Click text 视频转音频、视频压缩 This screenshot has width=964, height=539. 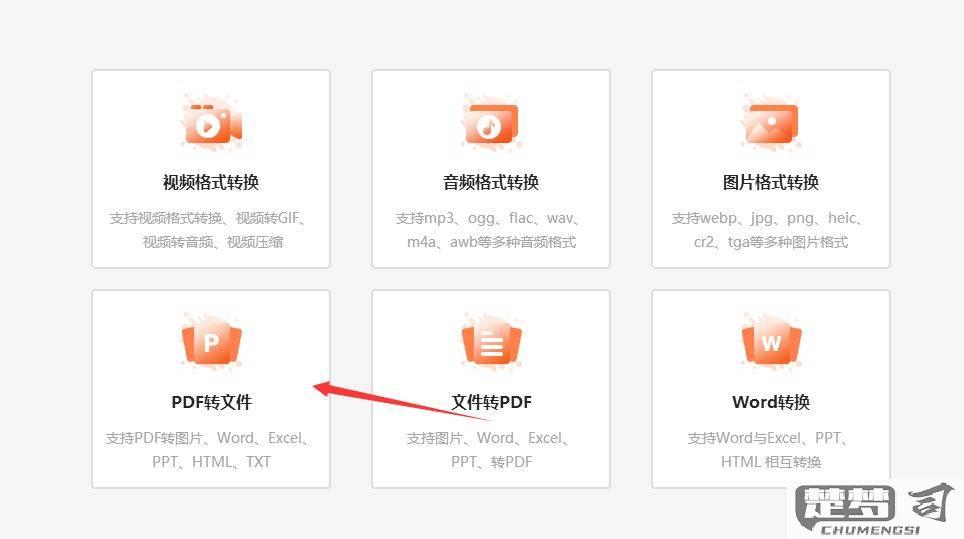tap(213, 242)
